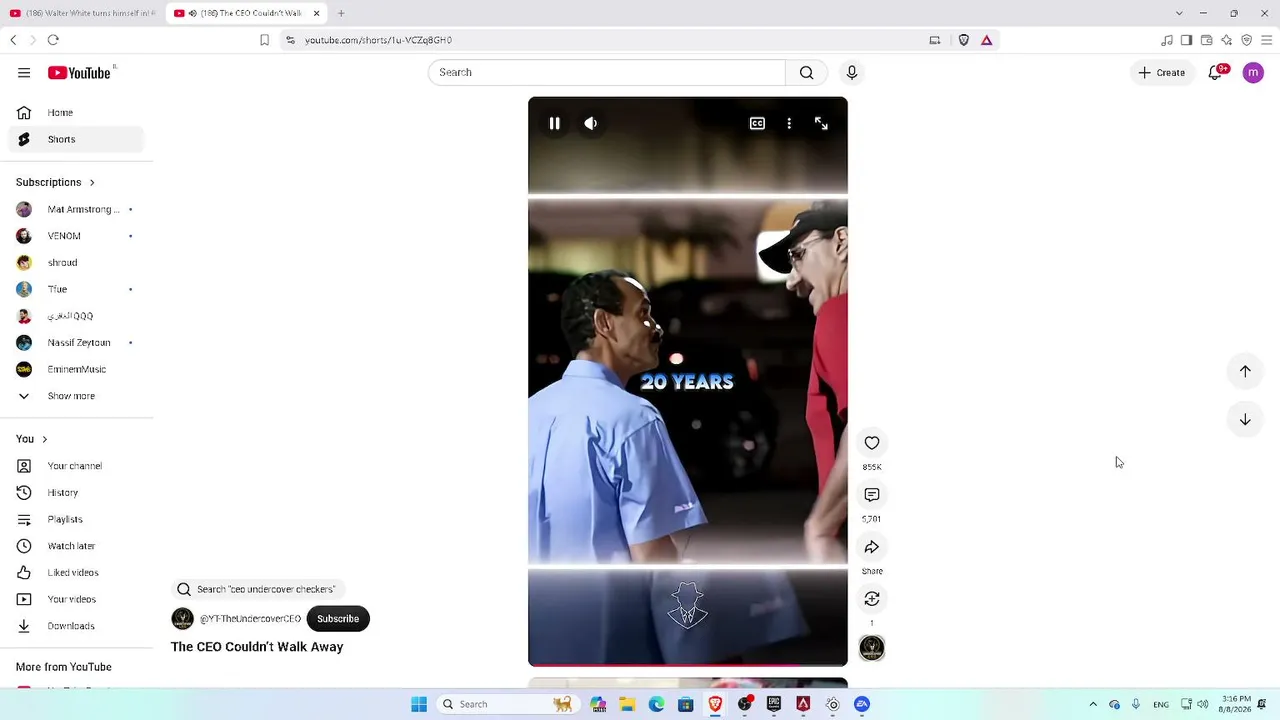Enter fullscreen for the Short
Image resolution: width=1280 pixels, height=720 pixels.
point(821,123)
